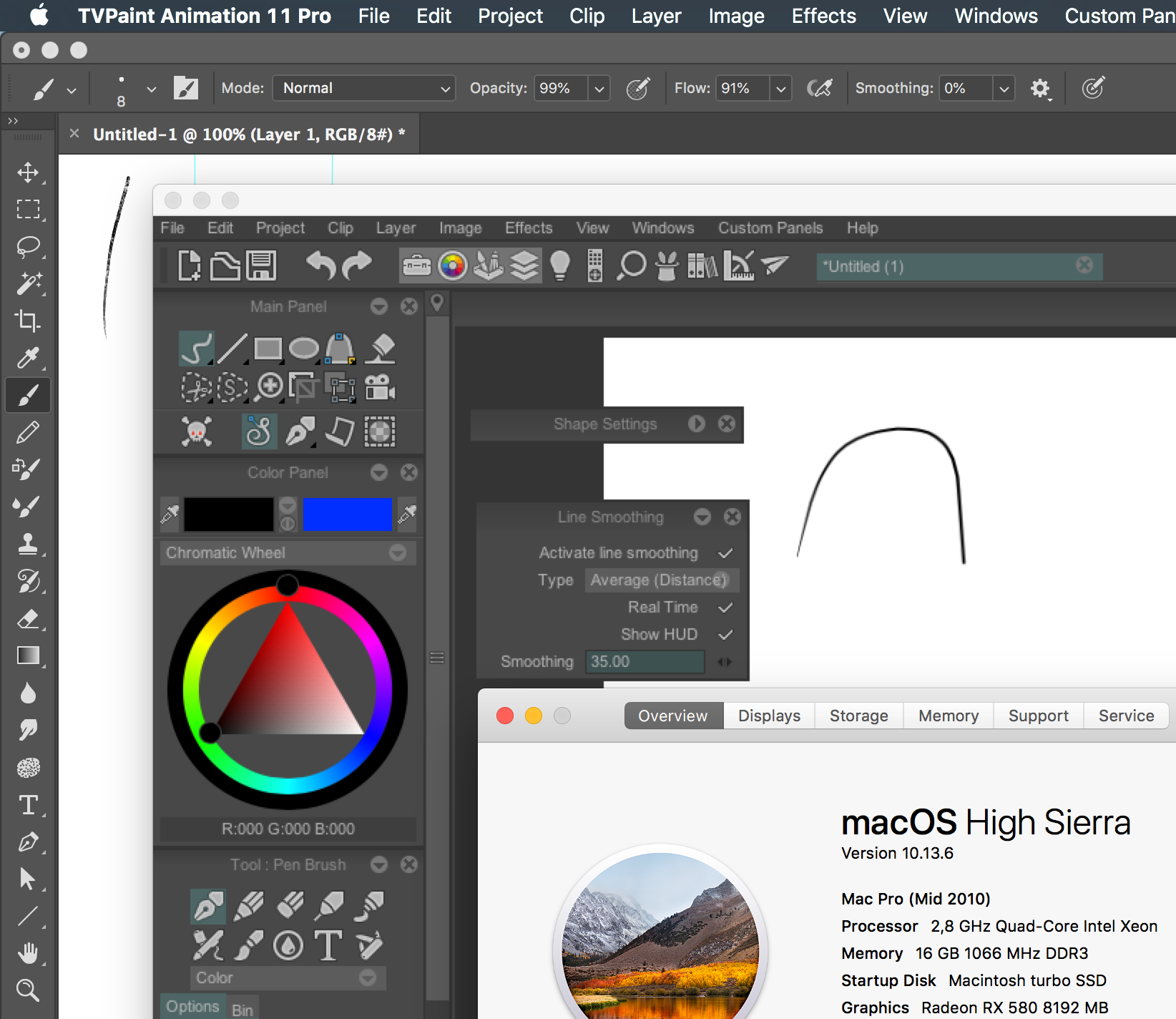The width and height of the screenshot is (1176, 1019).
Task: Select the straight line tool in Main Panel
Action: point(232,349)
